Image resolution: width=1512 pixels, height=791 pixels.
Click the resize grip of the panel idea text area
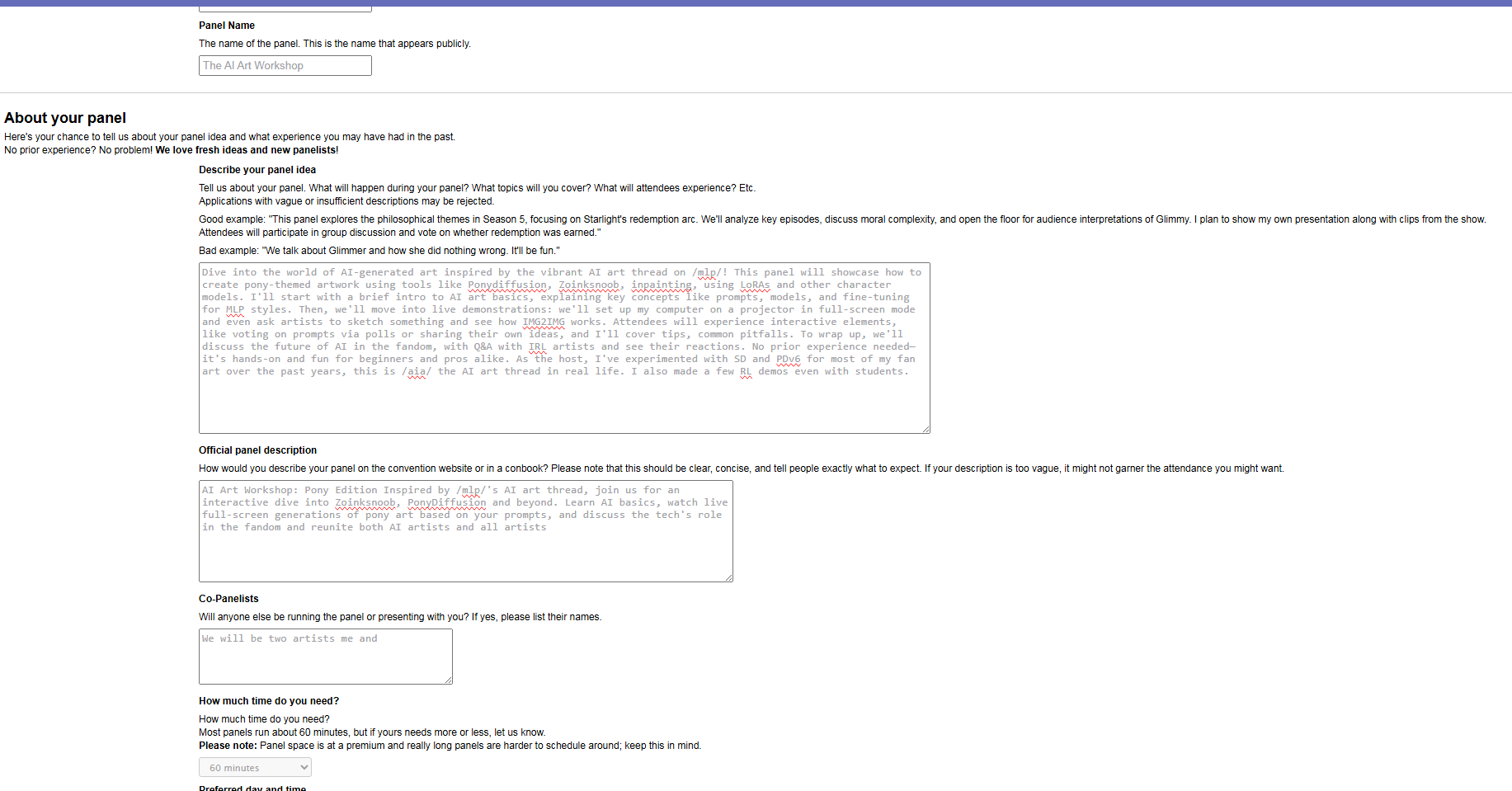[x=926, y=429]
